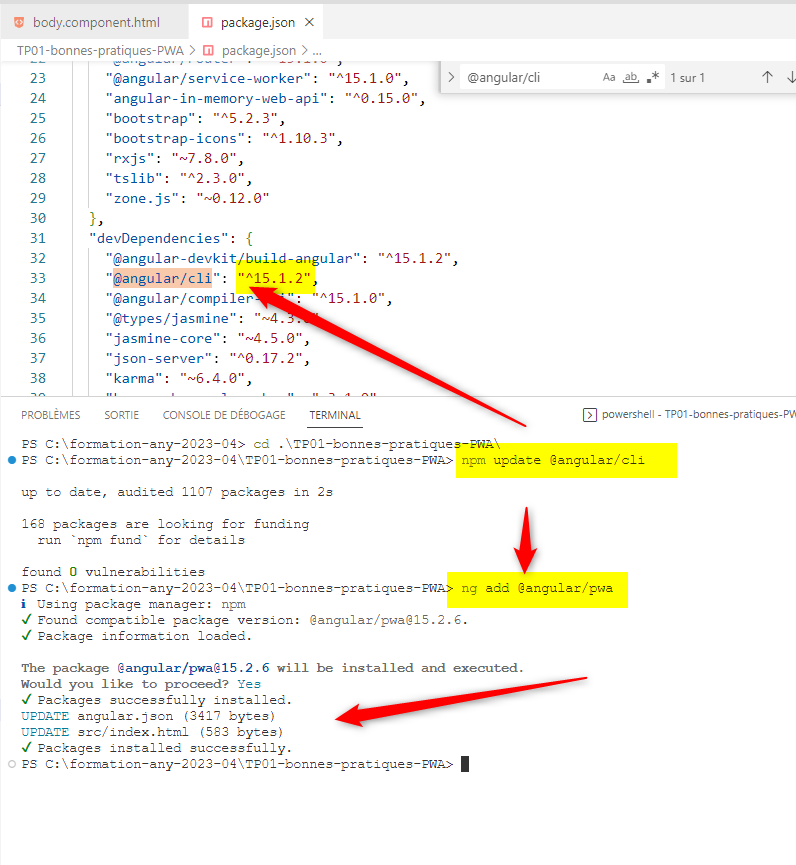Click the "rxjs" dependency entry
This screenshot has height=865, width=796.
pos(174,158)
